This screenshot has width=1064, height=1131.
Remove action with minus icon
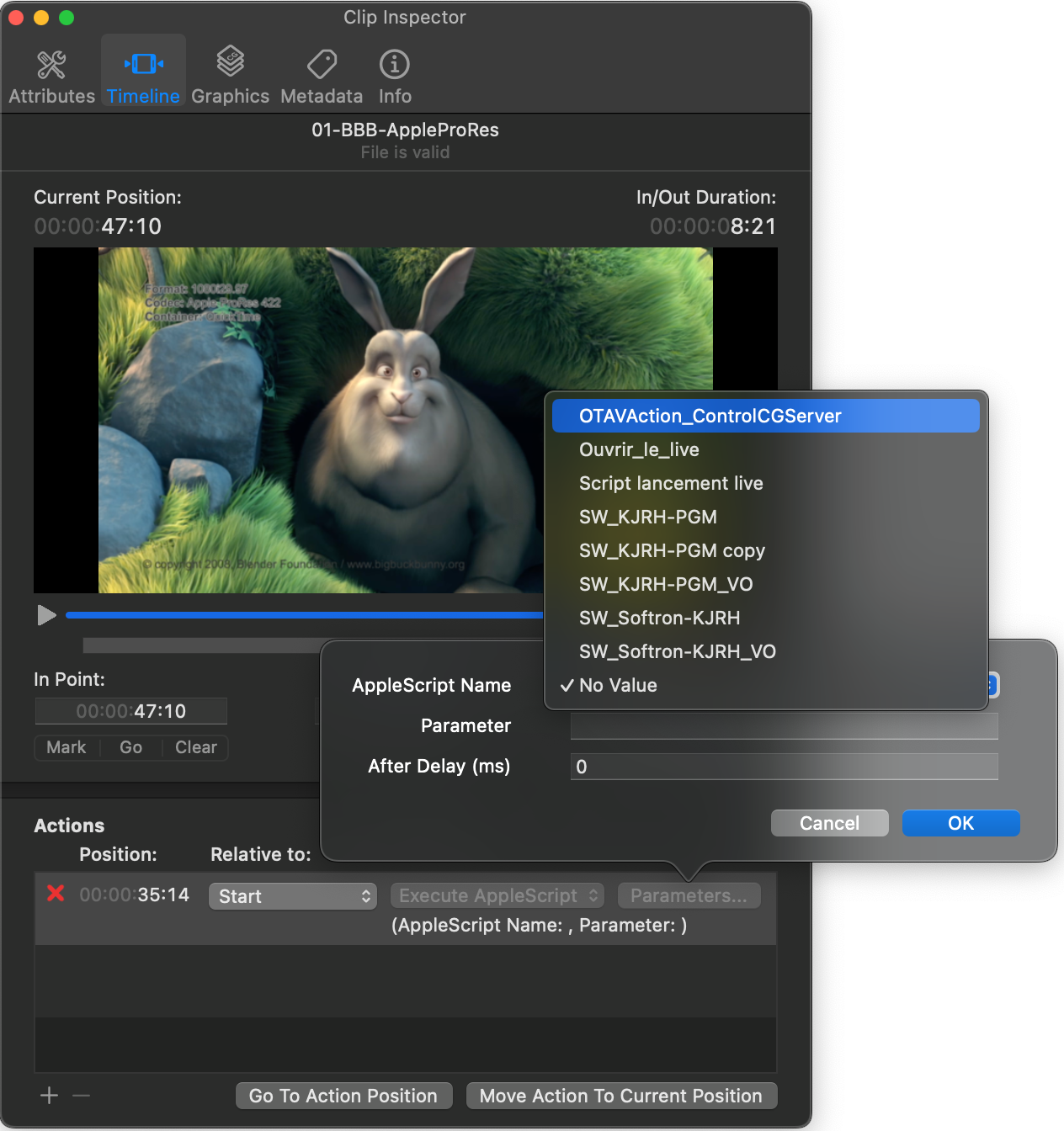click(81, 1095)
